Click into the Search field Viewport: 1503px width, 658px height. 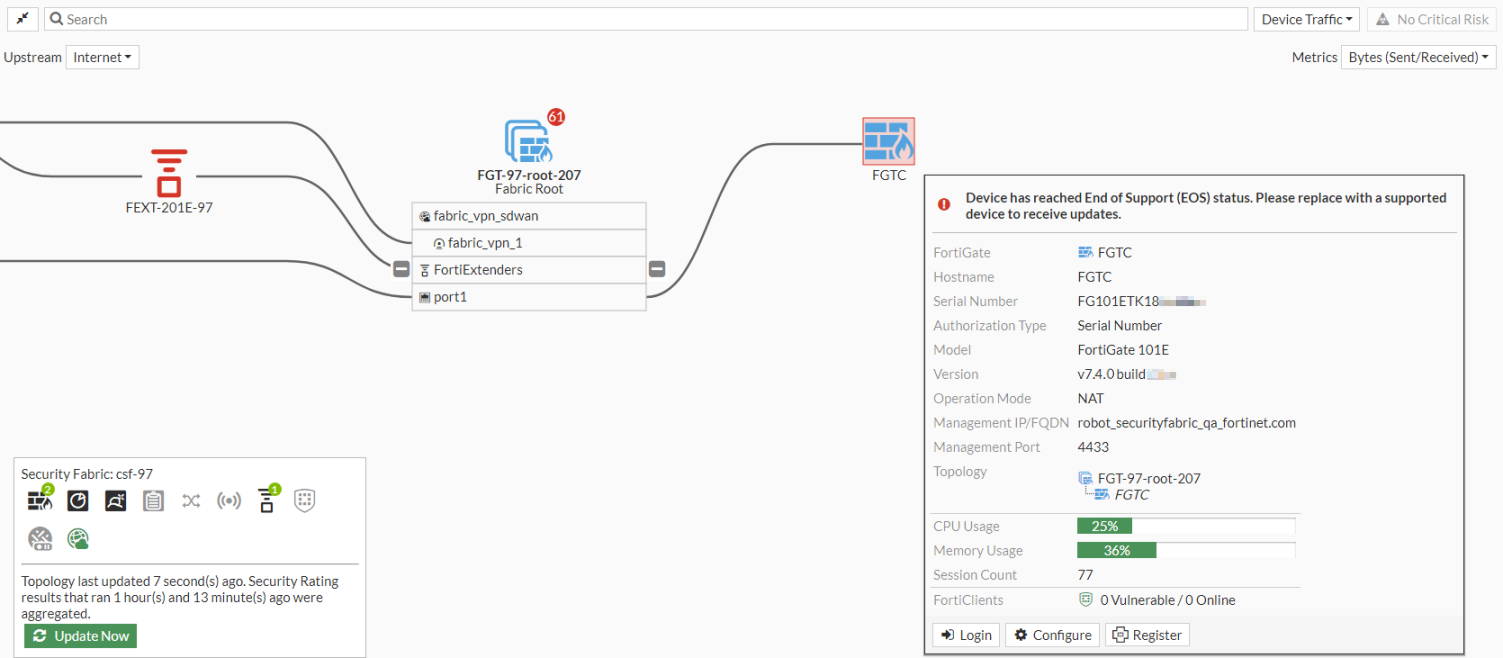point(646,19)
